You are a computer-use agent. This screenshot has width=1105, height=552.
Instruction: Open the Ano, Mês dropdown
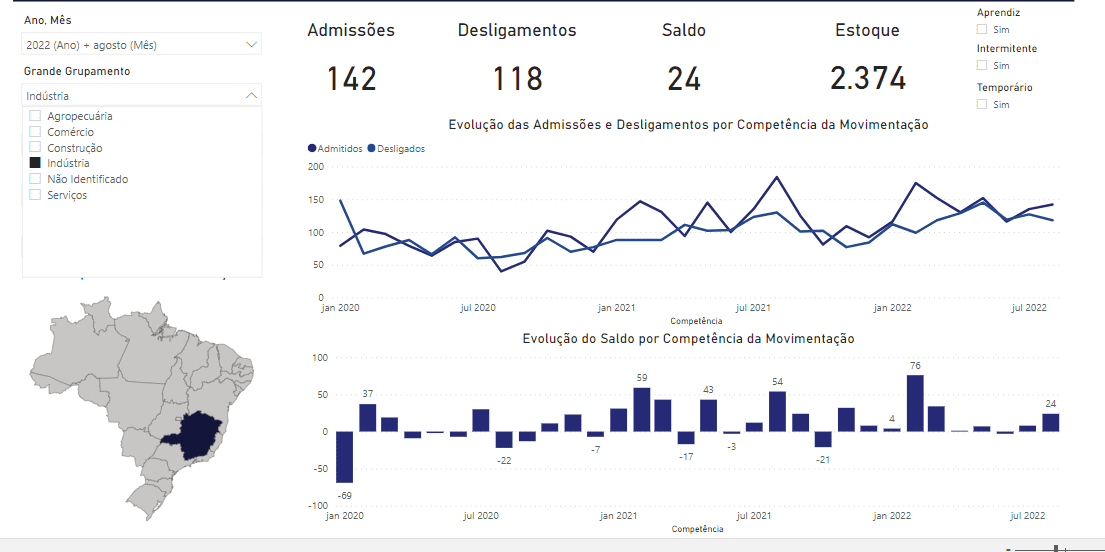[250, 45]
